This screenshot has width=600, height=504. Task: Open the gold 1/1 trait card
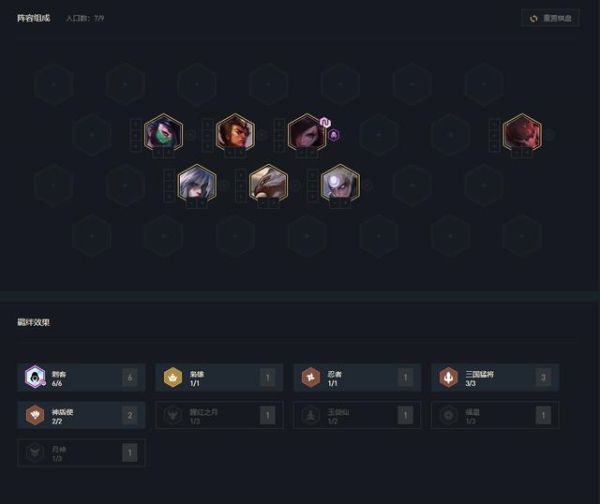point(219,378)
